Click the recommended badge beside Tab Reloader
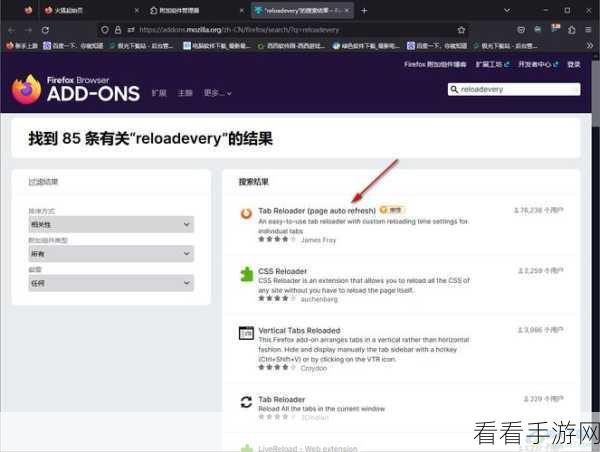The height and width of the screenshot is (452, 600). (x=391, y=210)
